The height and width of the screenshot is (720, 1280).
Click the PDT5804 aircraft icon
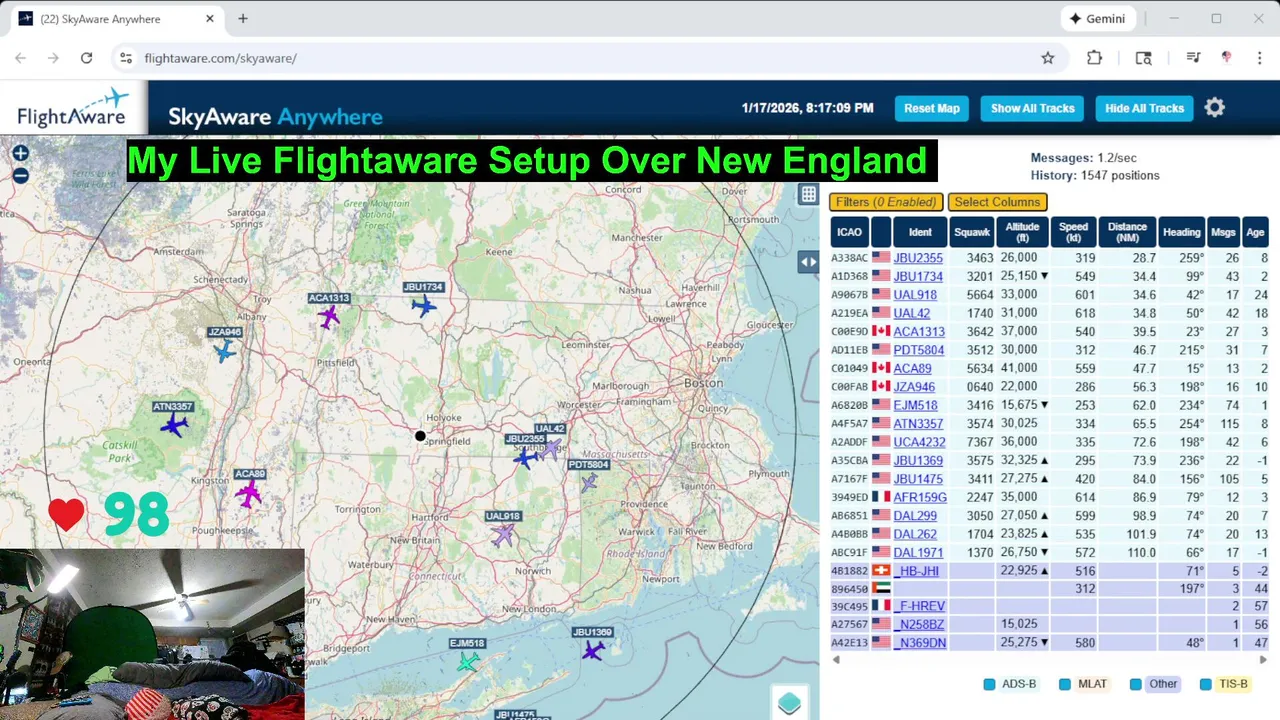(589, 483)
